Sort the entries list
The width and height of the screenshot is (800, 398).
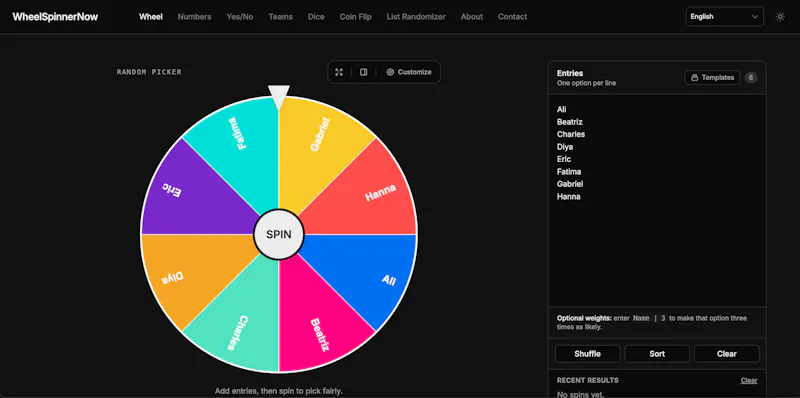point(657,354)
